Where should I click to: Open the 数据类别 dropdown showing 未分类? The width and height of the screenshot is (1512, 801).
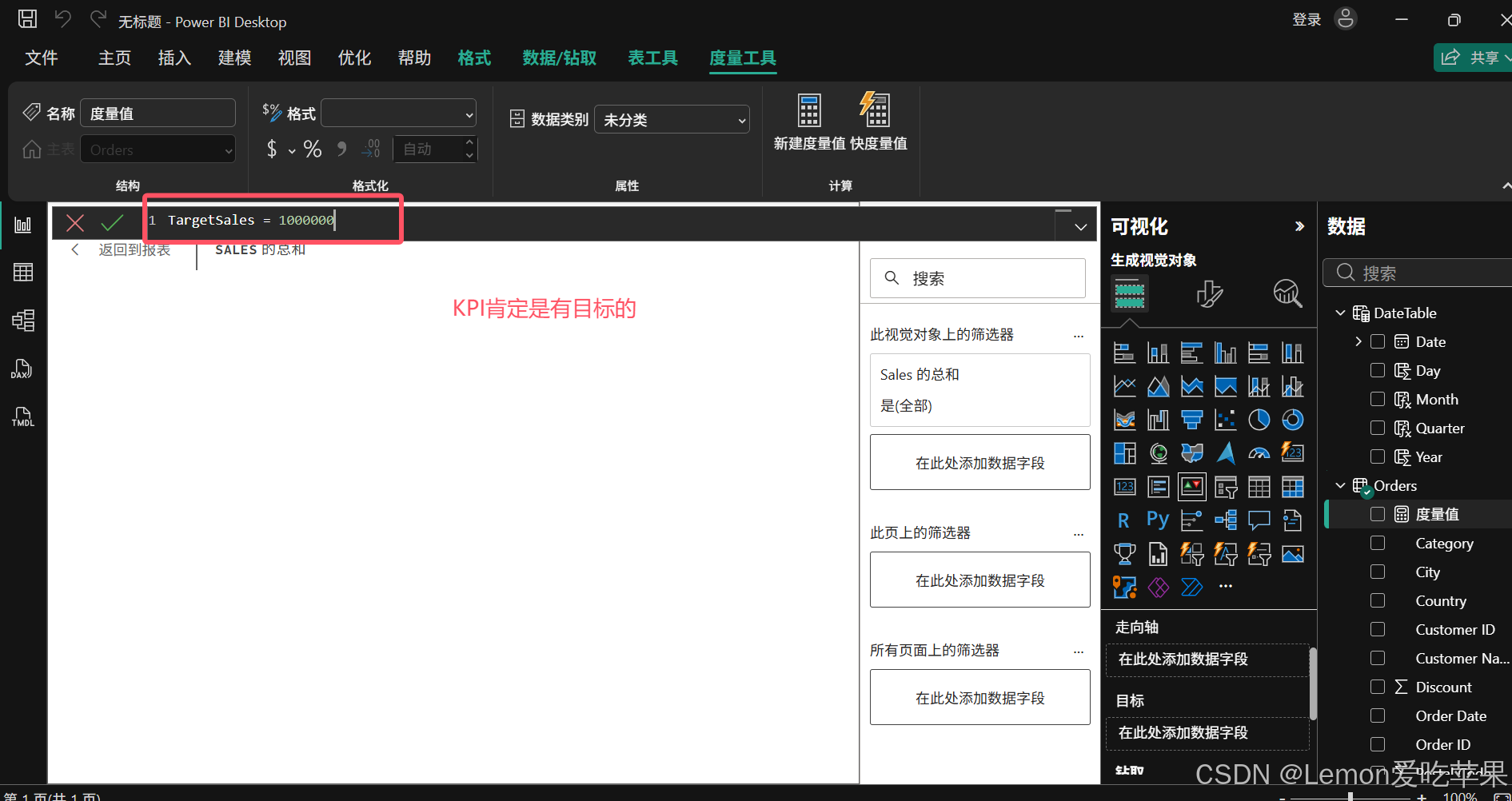click(x=672, y=119)
